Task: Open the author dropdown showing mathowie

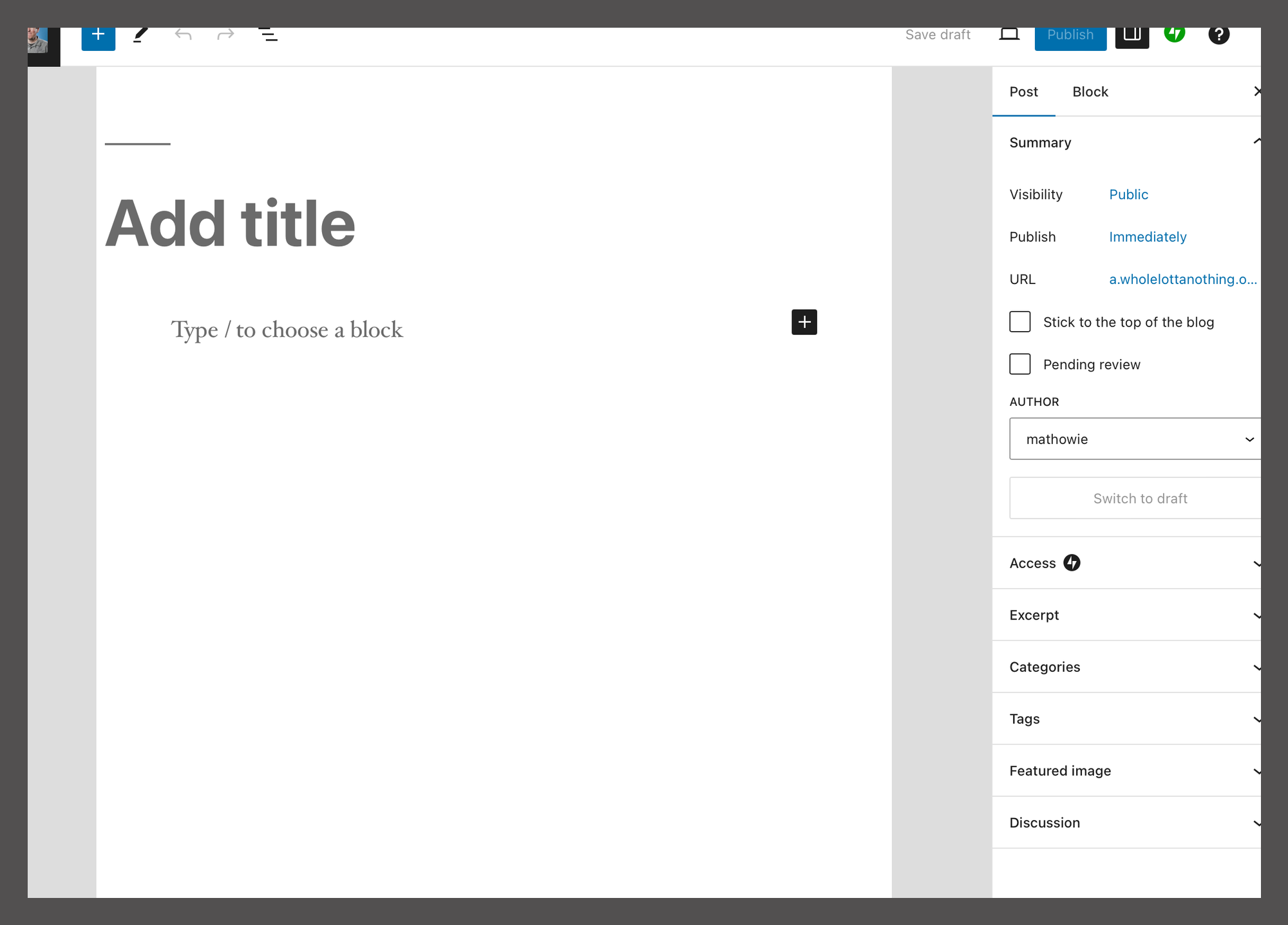Action: (1136, 439)
